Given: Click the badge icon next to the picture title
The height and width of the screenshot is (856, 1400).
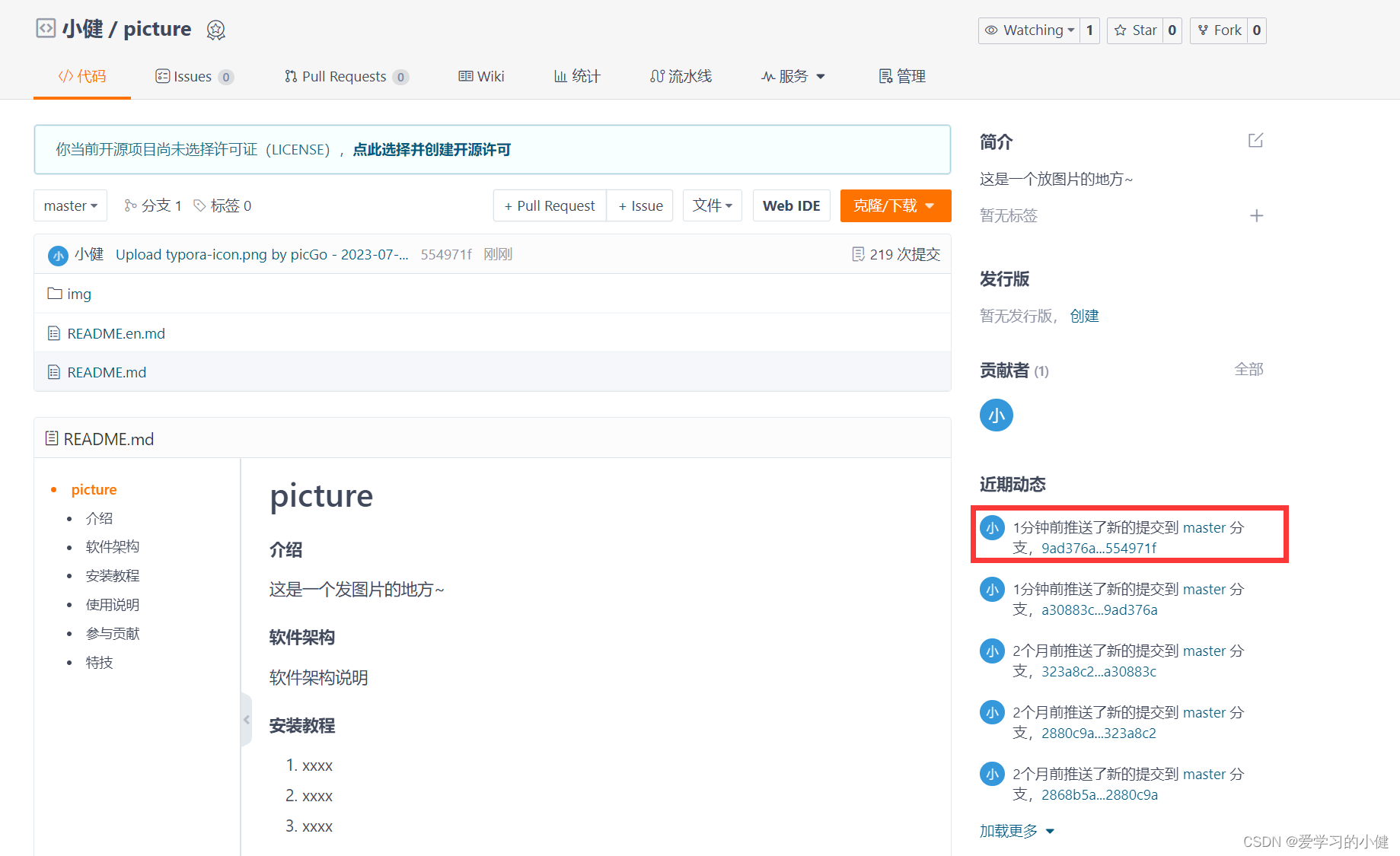Looking at the screenshot, I should click(x=216, y=30).
